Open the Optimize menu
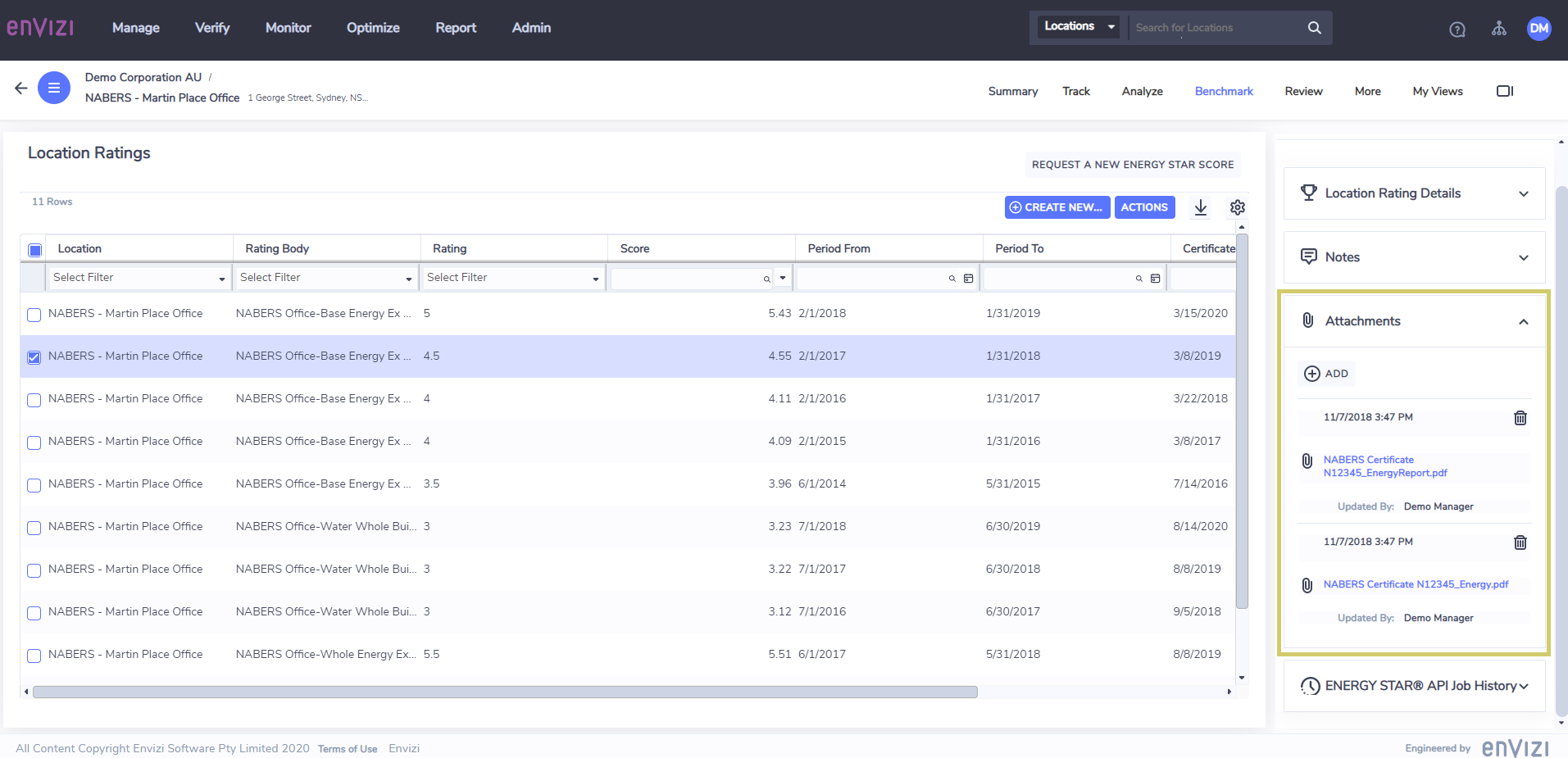Screen dimensions: 1568x758 point(373,28)
